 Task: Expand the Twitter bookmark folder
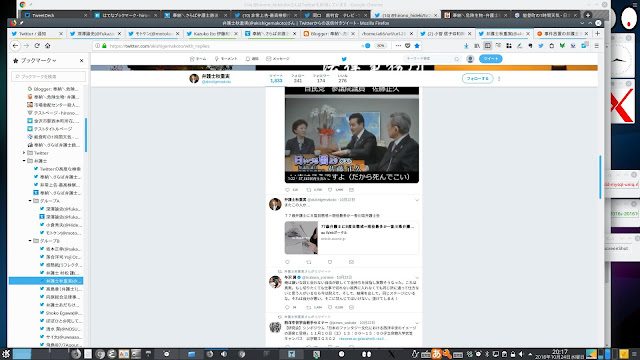[24, 153]
